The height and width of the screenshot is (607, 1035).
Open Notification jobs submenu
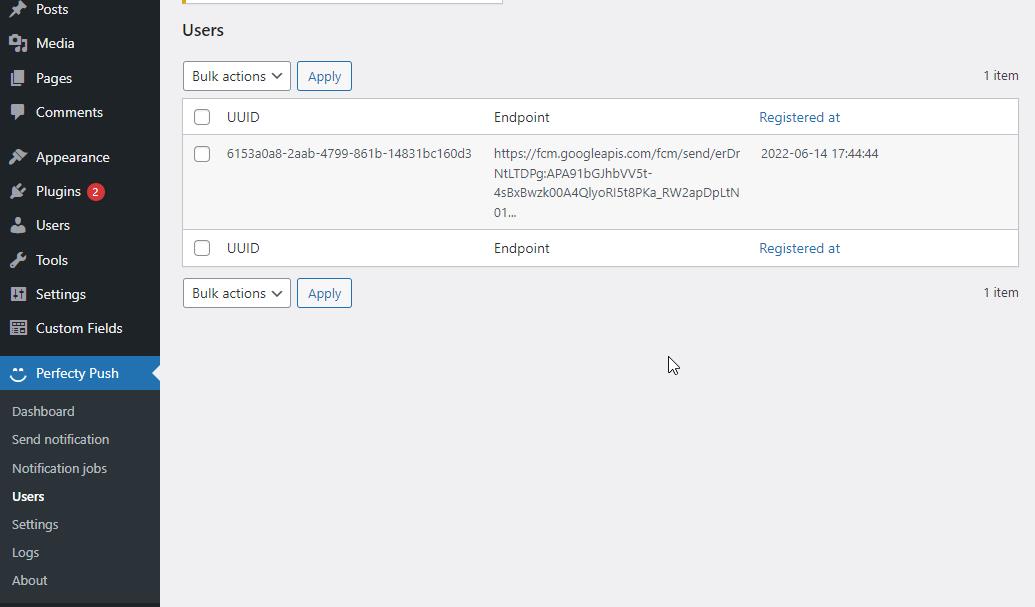click(x=59, y=468)
